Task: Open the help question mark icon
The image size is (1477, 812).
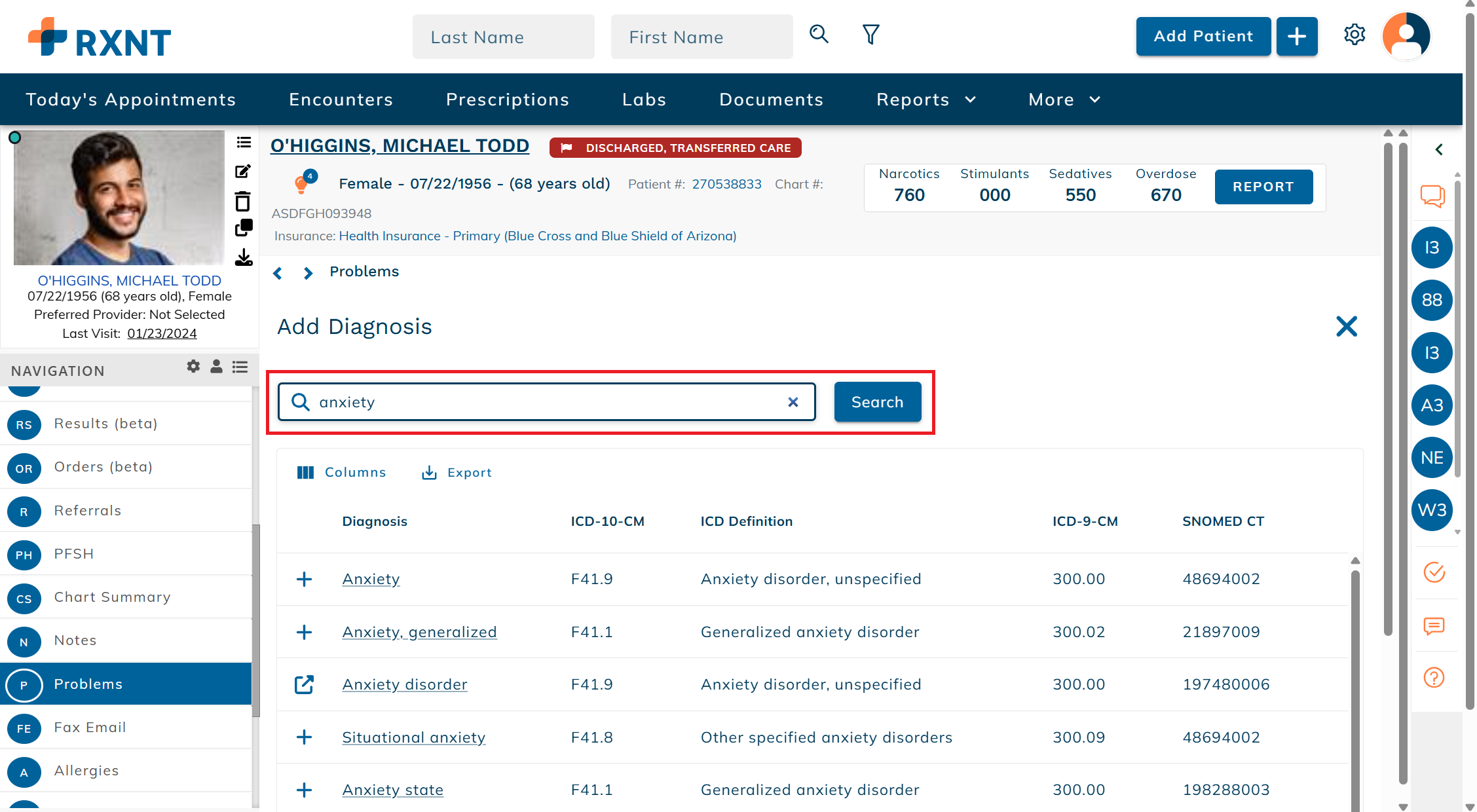Action: click(x=1434, y=677)
